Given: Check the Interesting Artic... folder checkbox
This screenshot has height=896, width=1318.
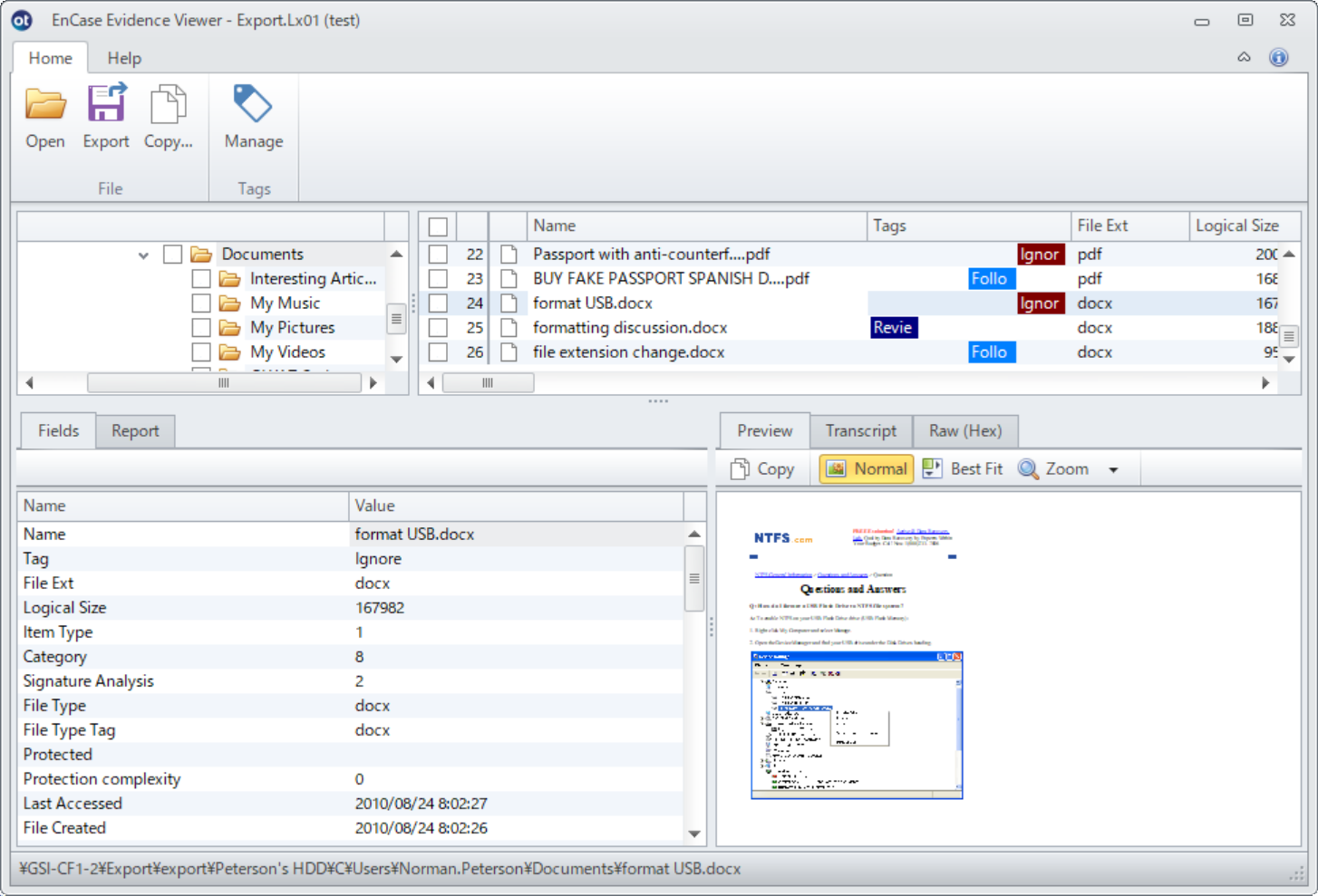Looking at the screenshot, I should [x=201, y=278].
